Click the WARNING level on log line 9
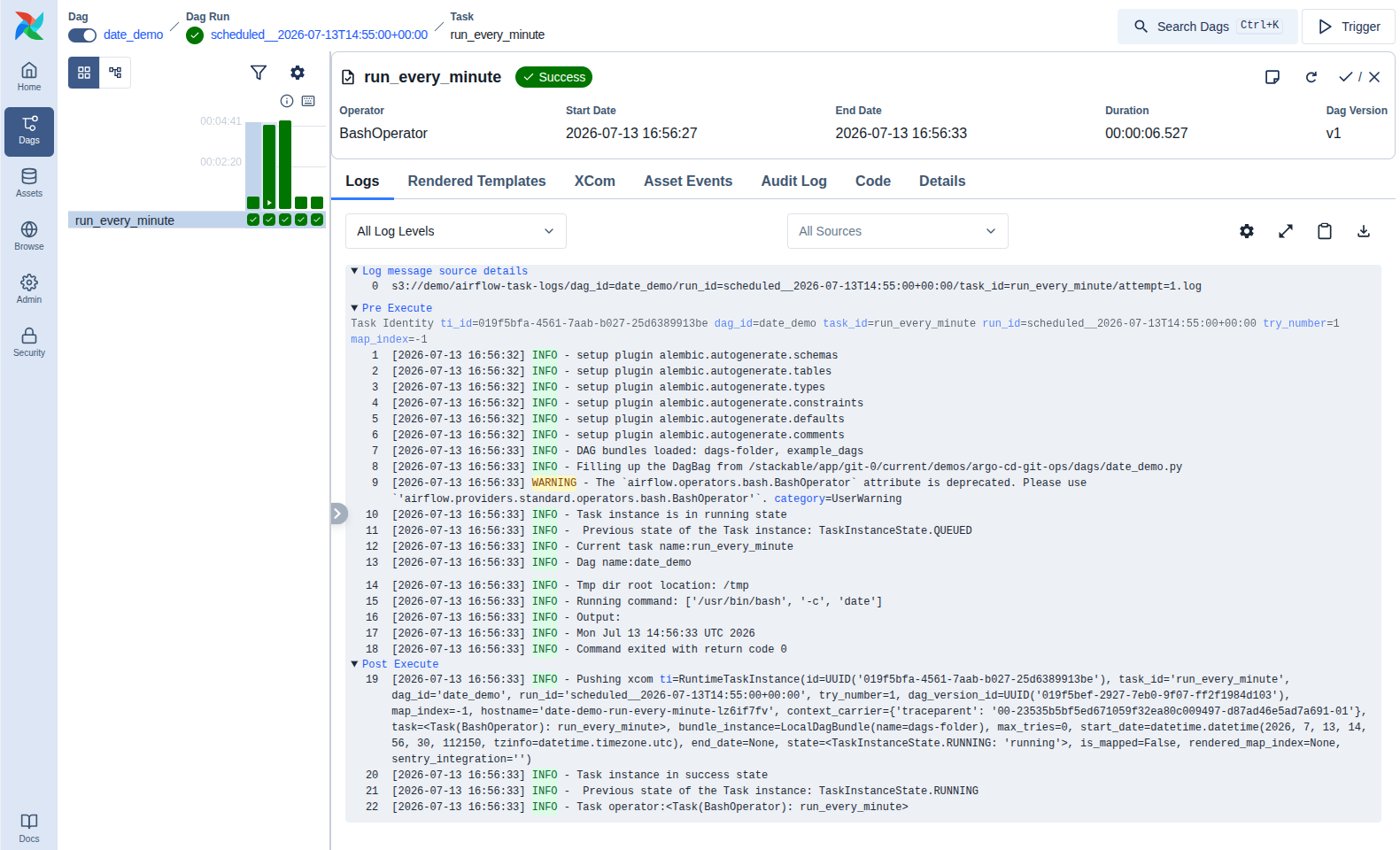 [x=553, y=483]
